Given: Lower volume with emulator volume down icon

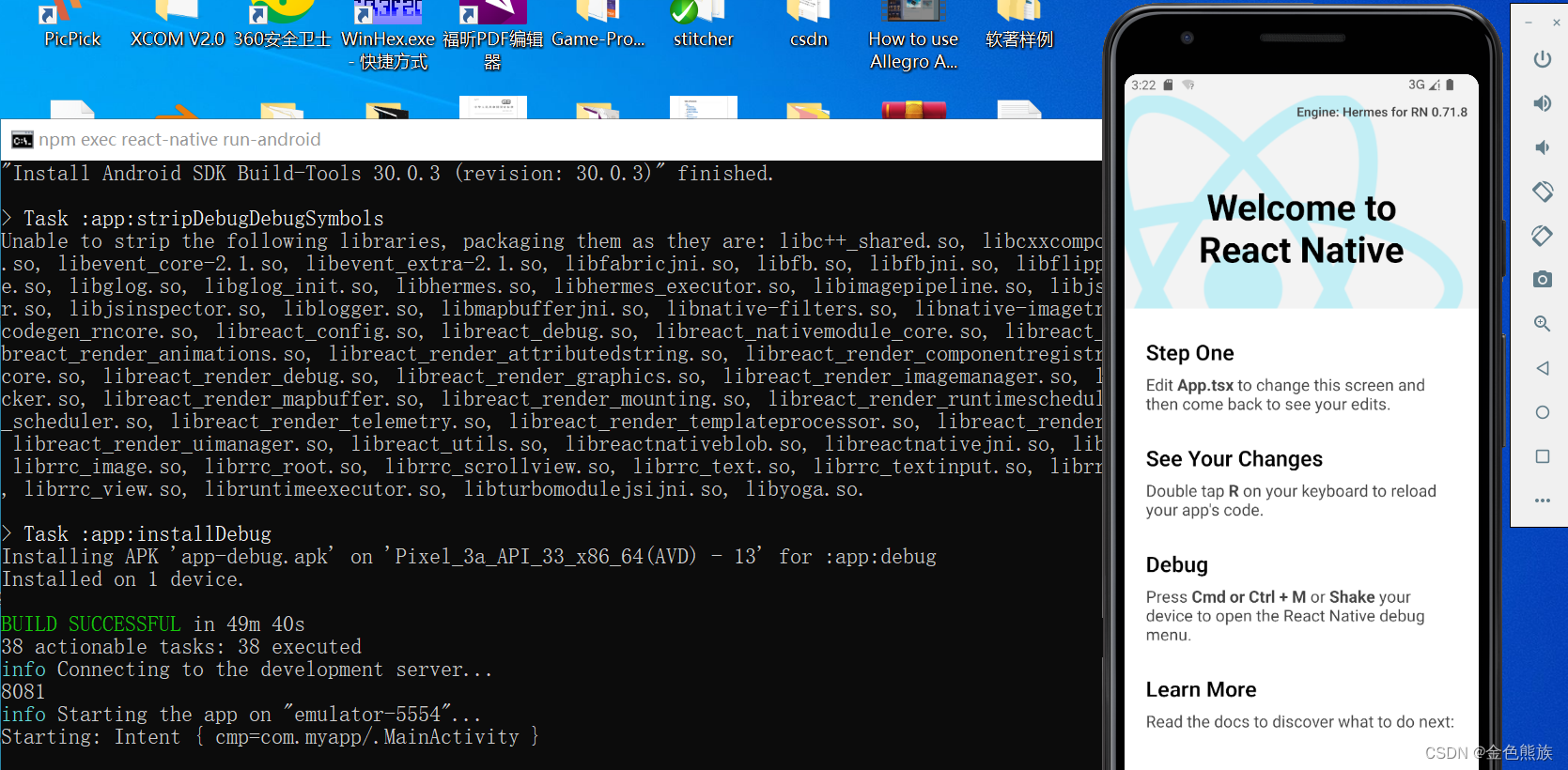Looking at the screenshot, I should 1542,147.
